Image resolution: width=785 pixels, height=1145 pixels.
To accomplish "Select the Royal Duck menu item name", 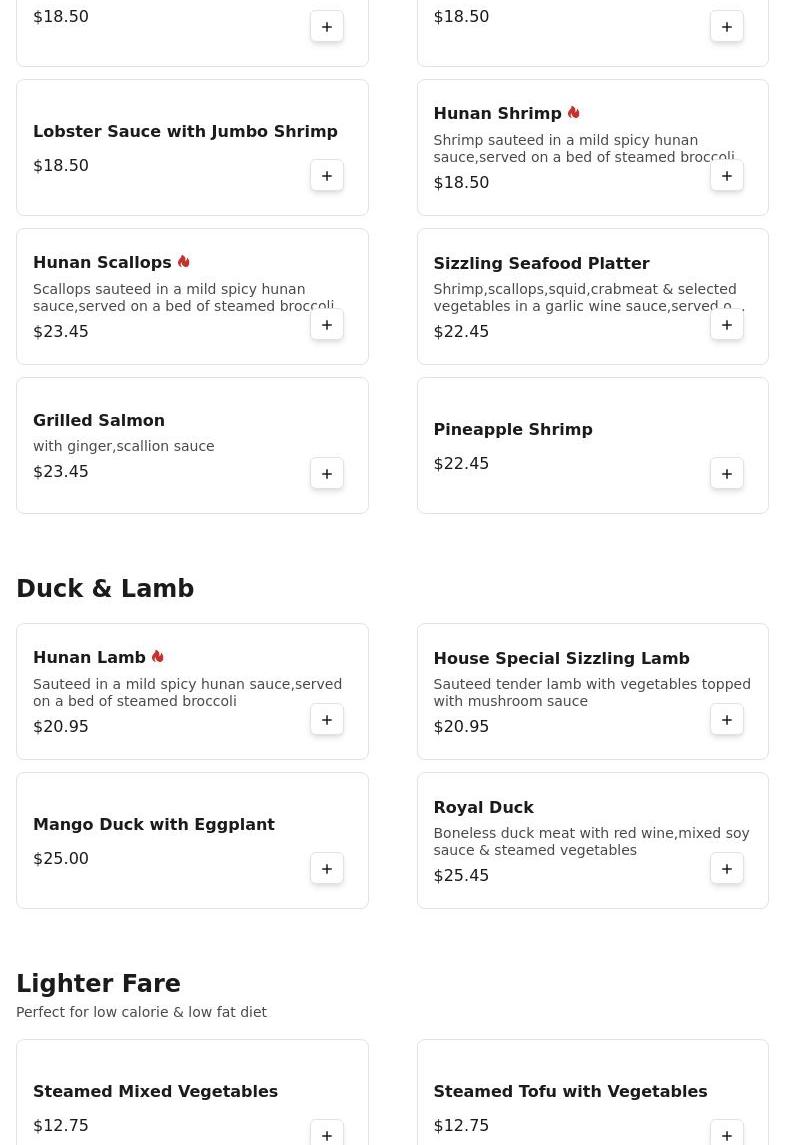I will (x=483, y=807).
